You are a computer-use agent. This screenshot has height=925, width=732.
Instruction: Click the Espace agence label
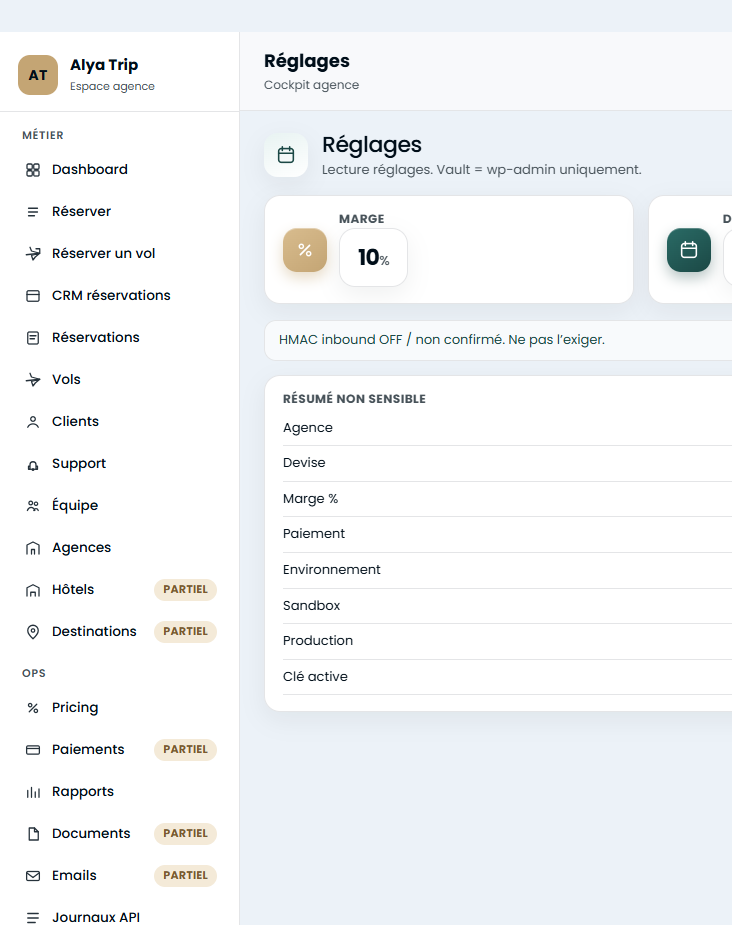coord(112,87)
